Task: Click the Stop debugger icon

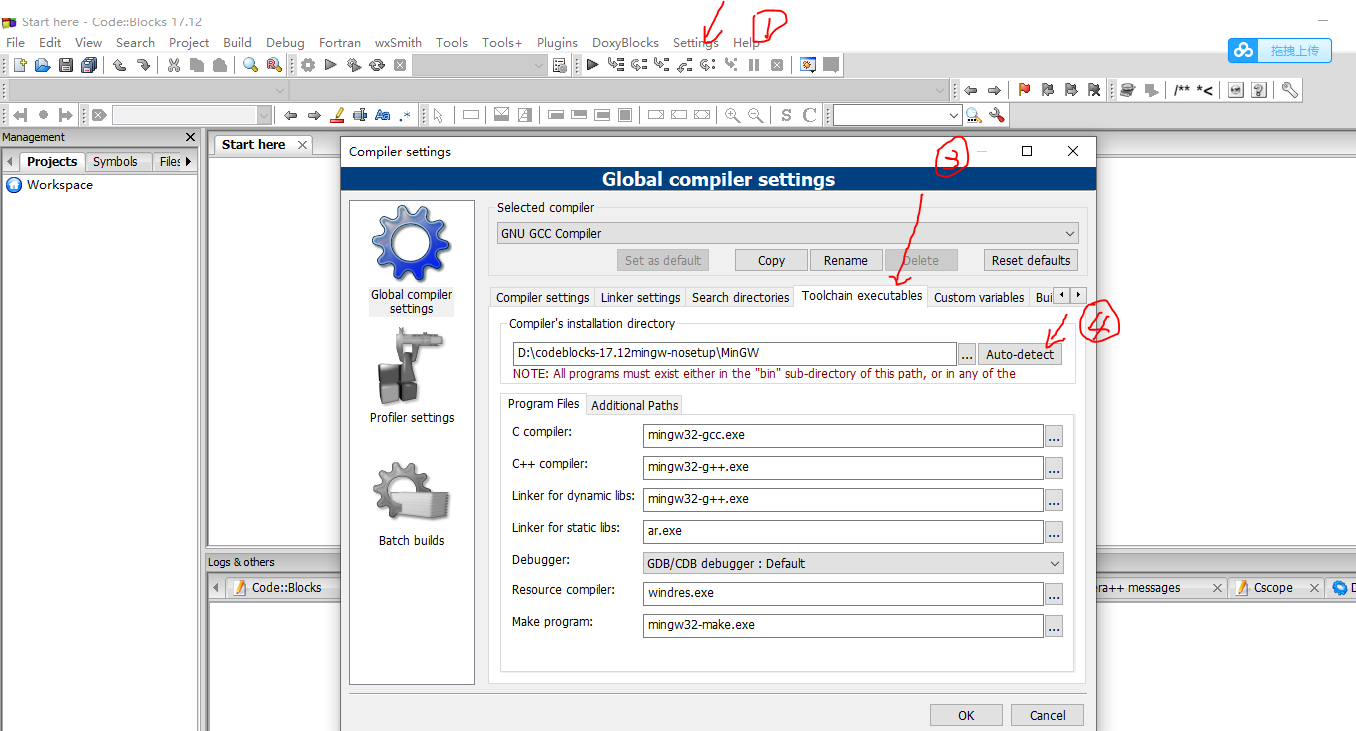Action: pyautogui.click(x=777, y=65)
